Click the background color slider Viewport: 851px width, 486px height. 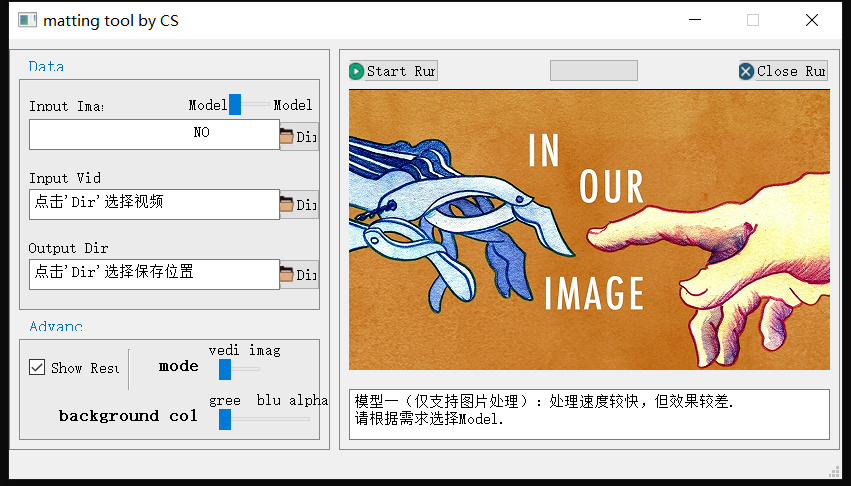pos(264,419)
